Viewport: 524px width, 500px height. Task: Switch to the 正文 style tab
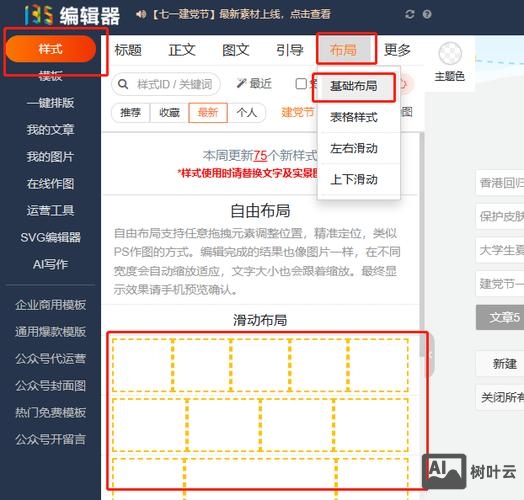click(182, 50)
